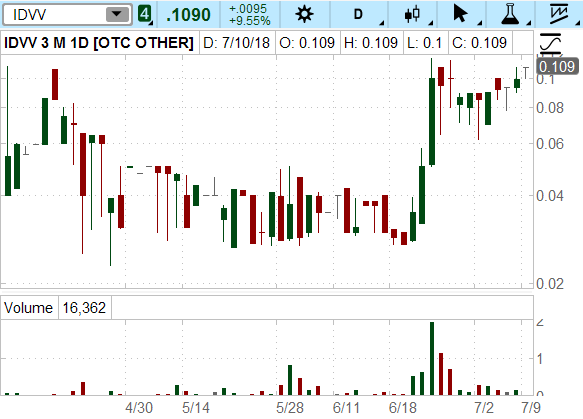The image size is (583, 419).
Task: Click the 0.109 price bubble on axis
Action: [557, 67]
